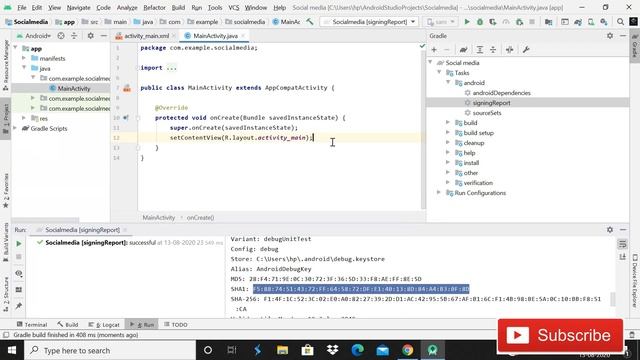The width and height of the screenshot is (640, 360).
Task: Click Project panel settings gear
Action: (x=91, y=36)
